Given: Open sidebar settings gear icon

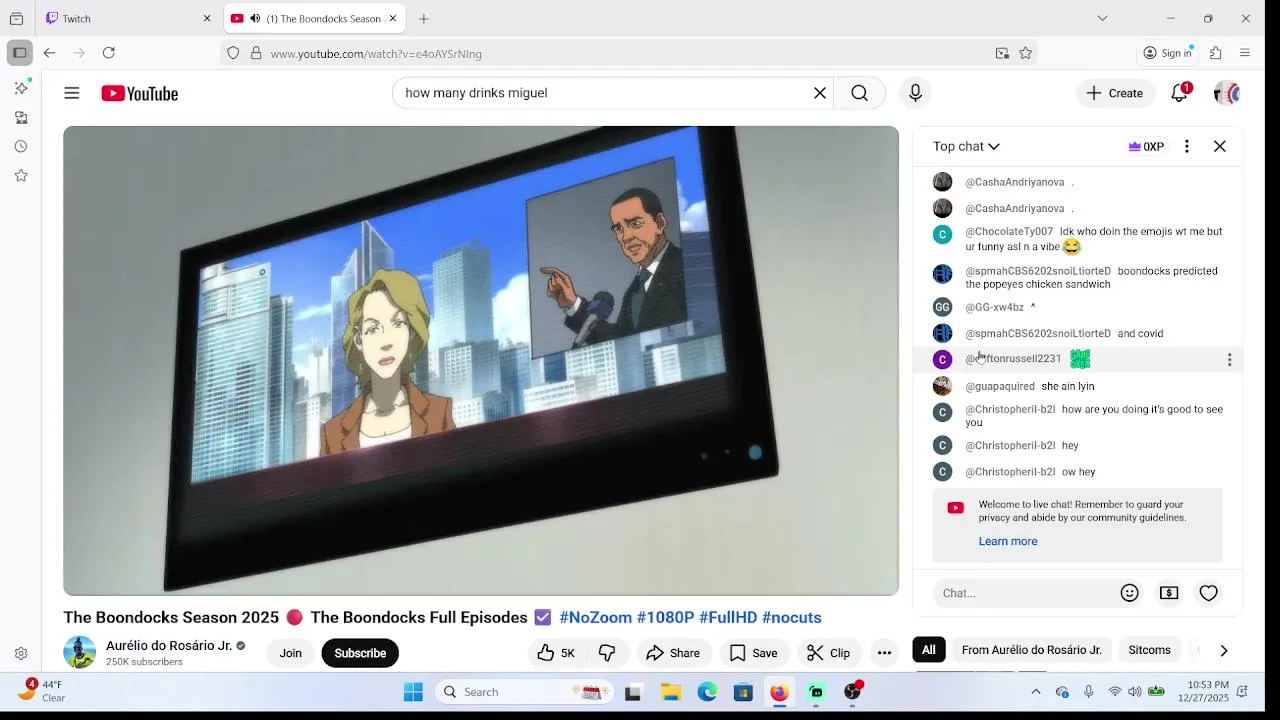Looking at the screenshot, I should coord(21,654).
